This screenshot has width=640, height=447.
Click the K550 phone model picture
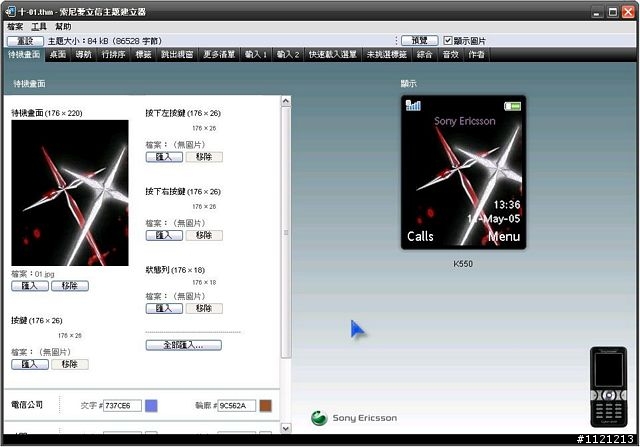tap(608, 387)
